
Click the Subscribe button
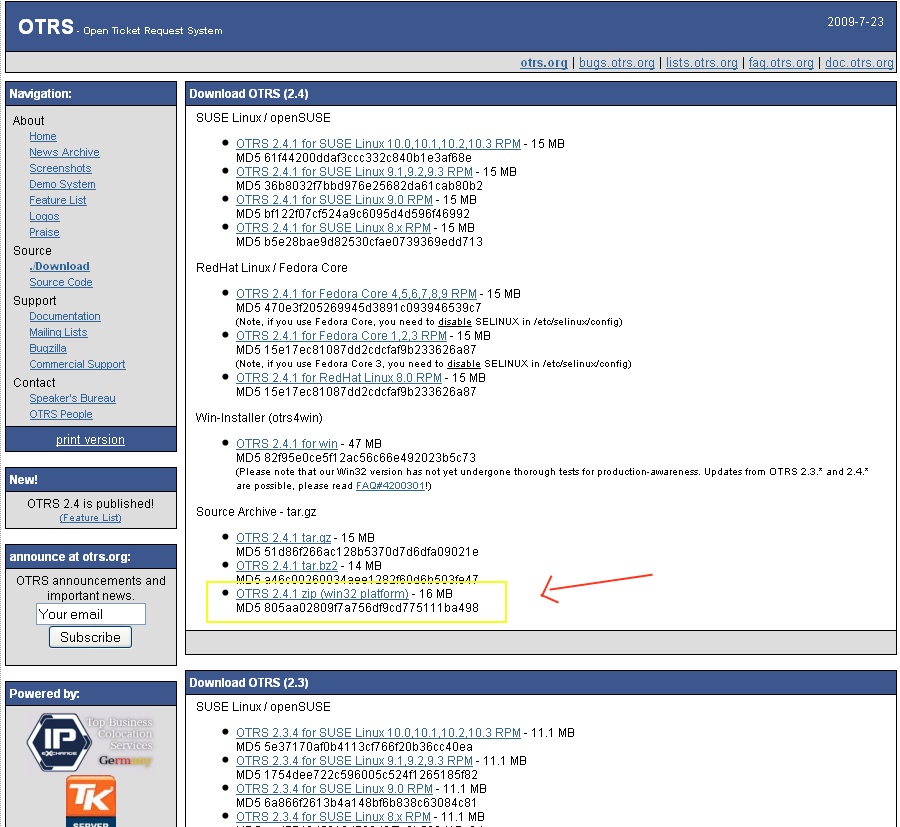pyautogui.click(x=91, y=638)
